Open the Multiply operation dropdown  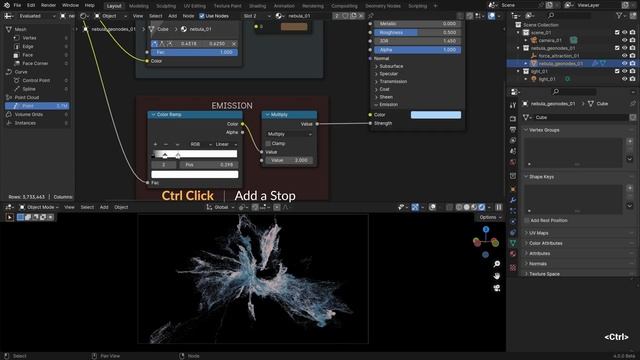[289, 134]
